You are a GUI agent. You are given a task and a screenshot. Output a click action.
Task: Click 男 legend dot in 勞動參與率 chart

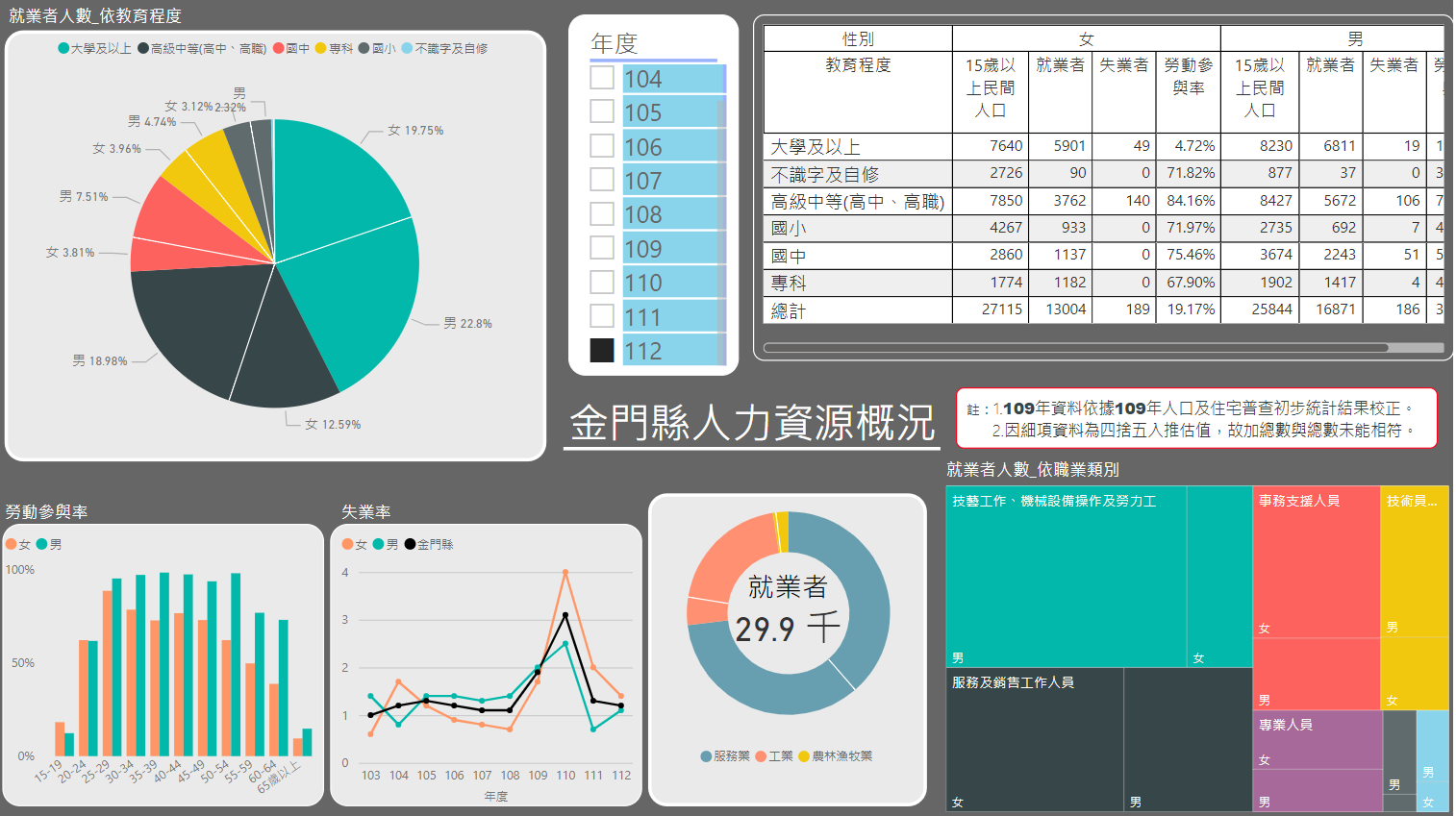point(41,544)
